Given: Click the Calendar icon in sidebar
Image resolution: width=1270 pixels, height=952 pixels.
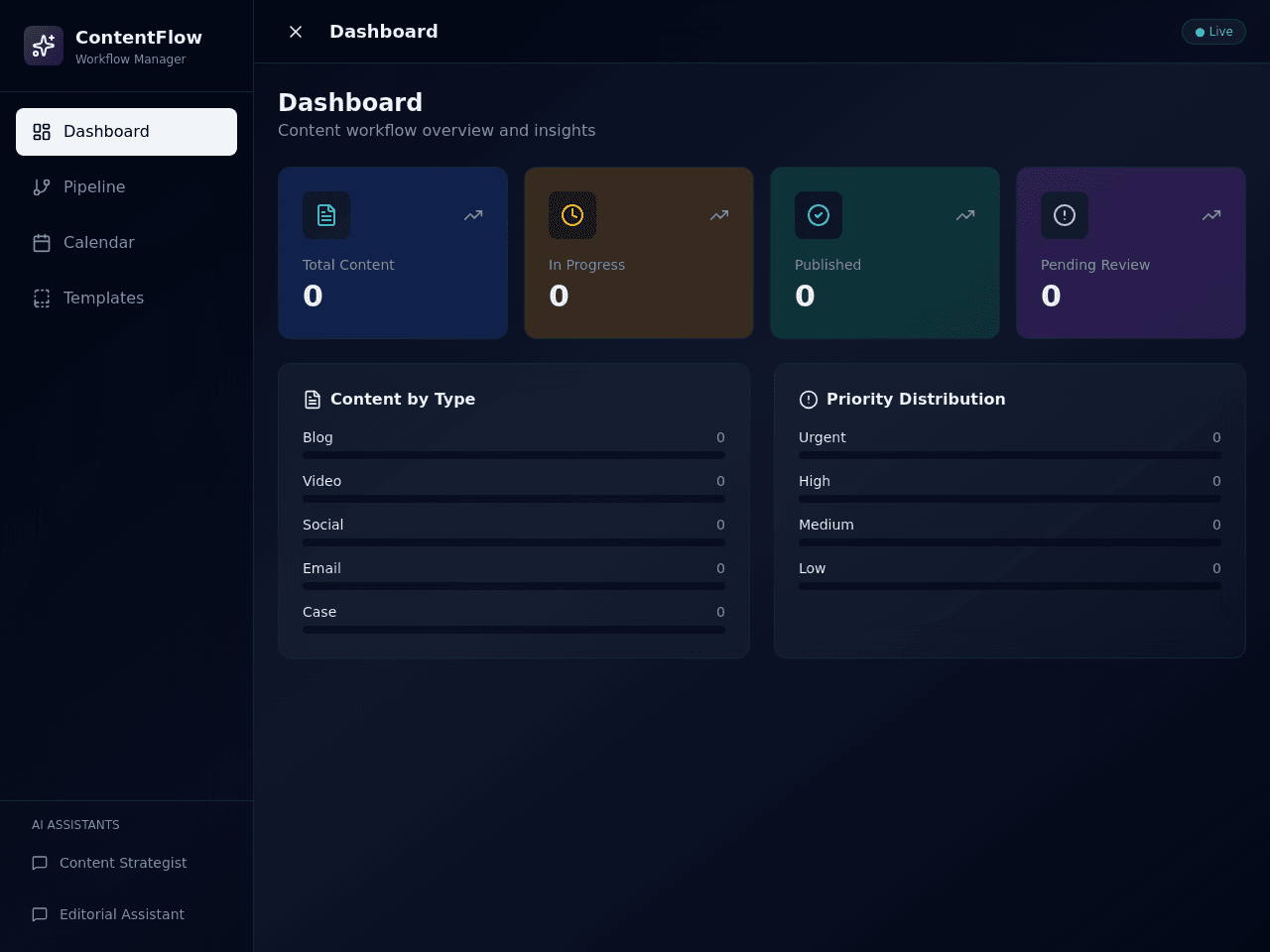Looking at the screenshot, I should [42, 243].
